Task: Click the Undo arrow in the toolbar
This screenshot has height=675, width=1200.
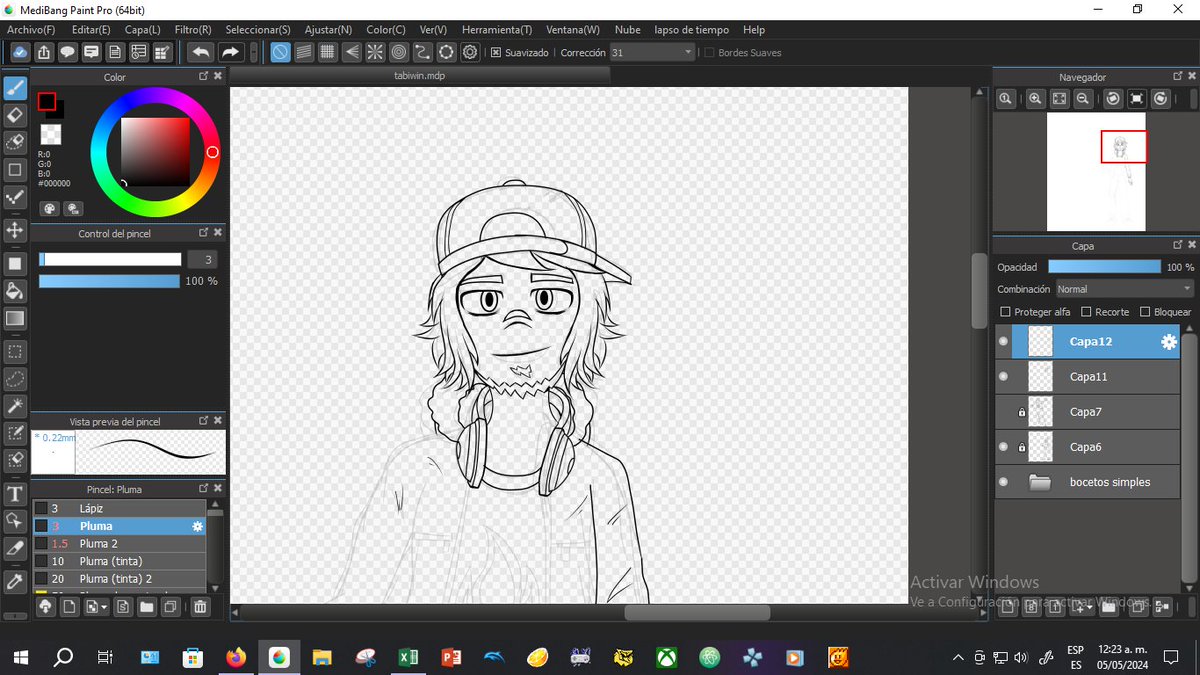Action: [x=201, y=52]
